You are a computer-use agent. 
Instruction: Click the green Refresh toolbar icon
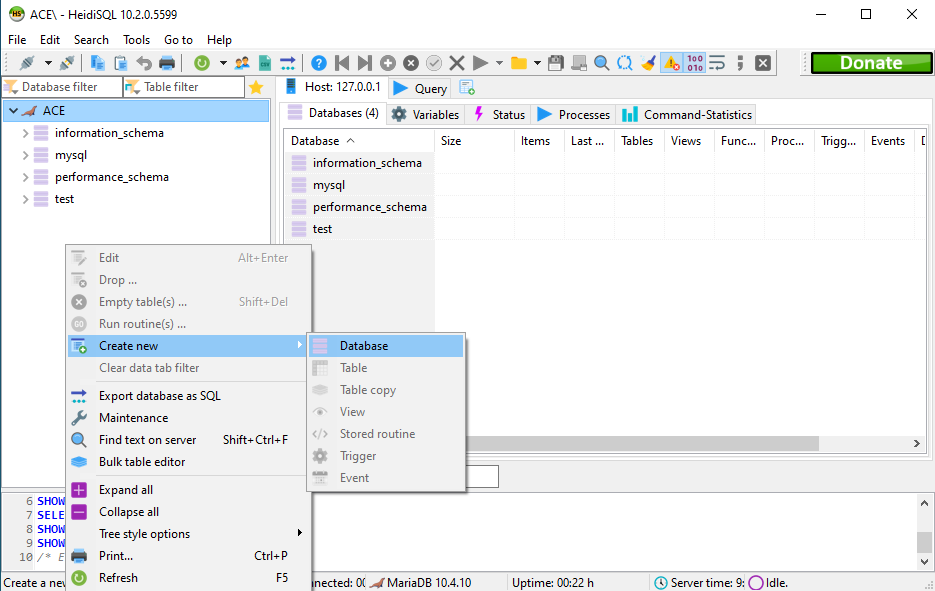click(x=202, y=63)
